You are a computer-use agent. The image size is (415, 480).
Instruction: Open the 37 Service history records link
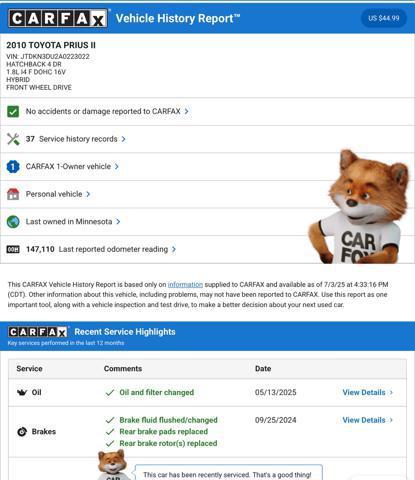tap(72, 139)
